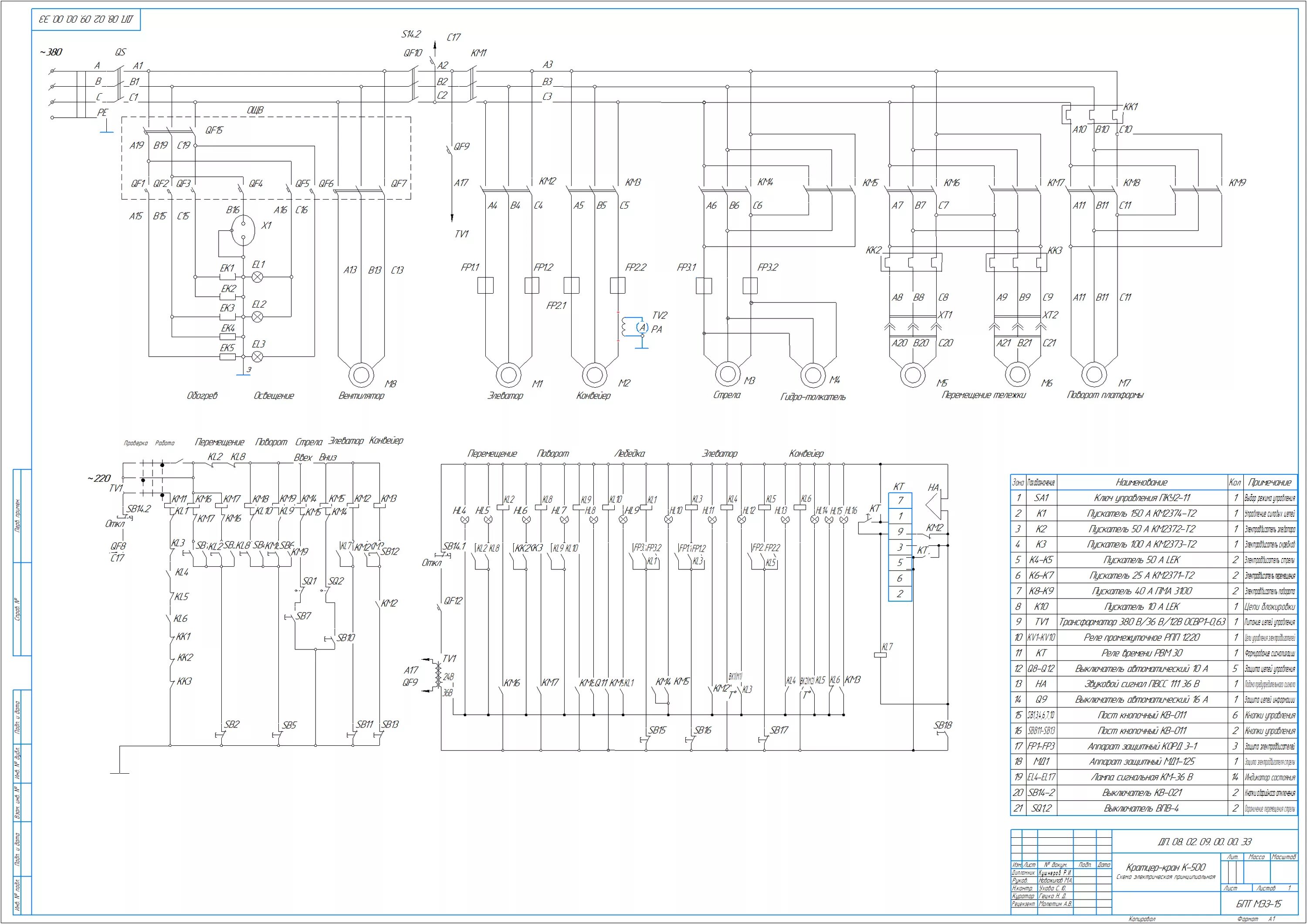Click KT terminal block cell 9
The height and width of the screenshot is (924, 1307).
click(900, 532)
